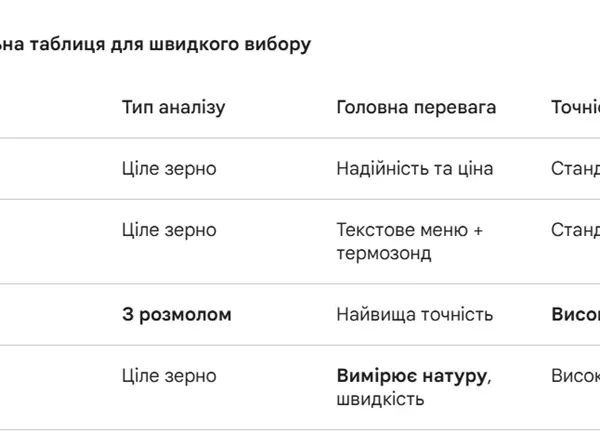Select the 'Головна перевага' column header
This screenshot has width=600, height=433.
point(416,107)
